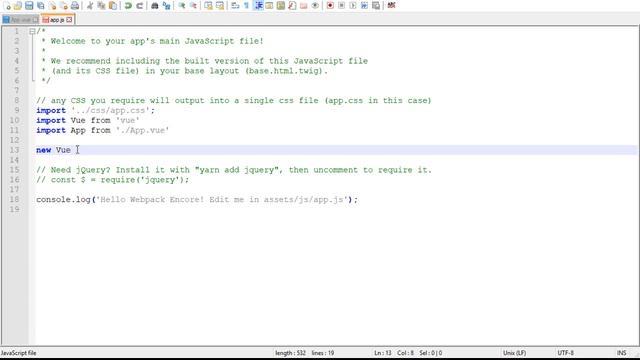Place the cursor after 'new Vue'

point(71,150)
